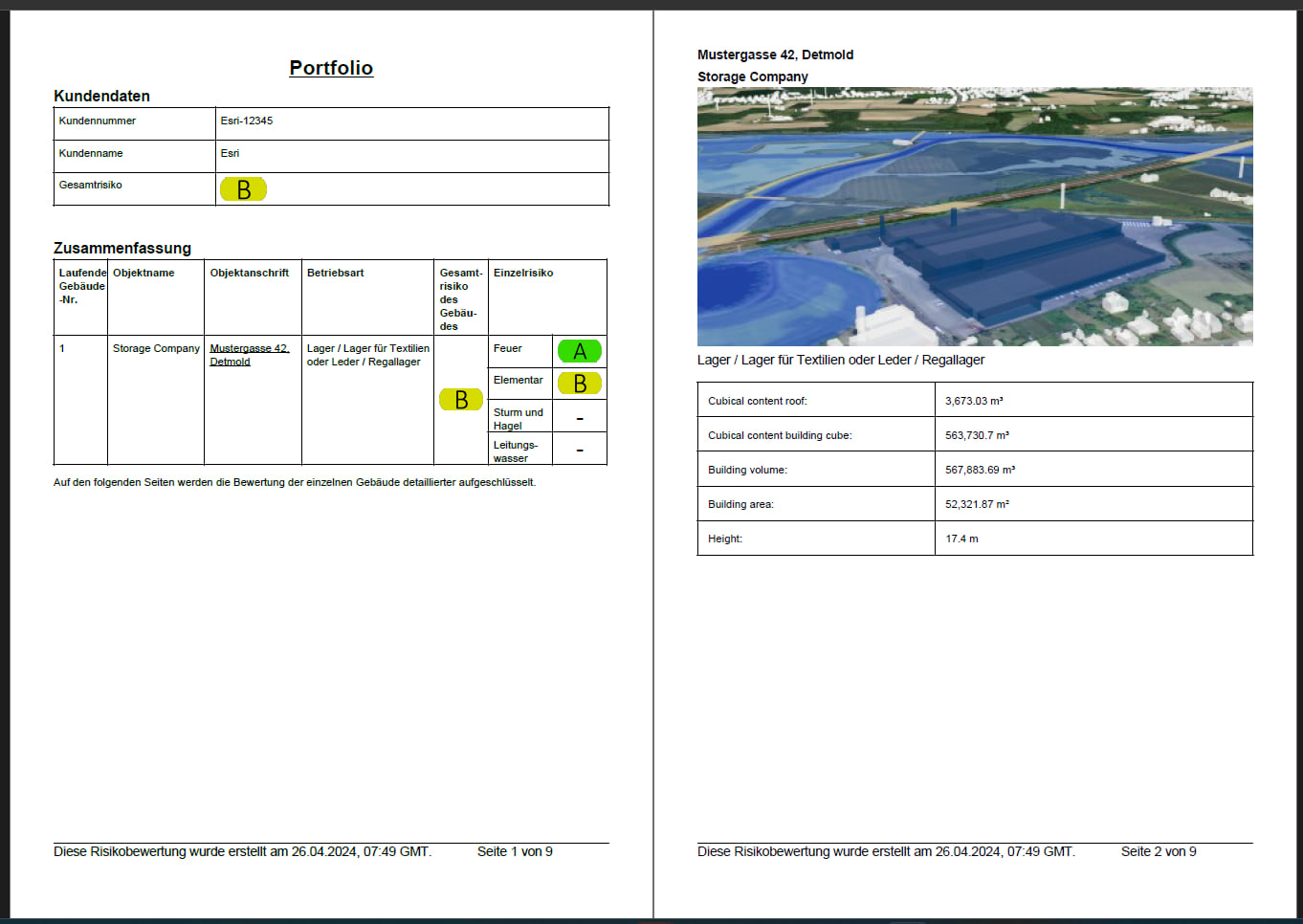Click the Leitungswasser dash indicator
This screenshot has height=924, width=1303.
579,448
